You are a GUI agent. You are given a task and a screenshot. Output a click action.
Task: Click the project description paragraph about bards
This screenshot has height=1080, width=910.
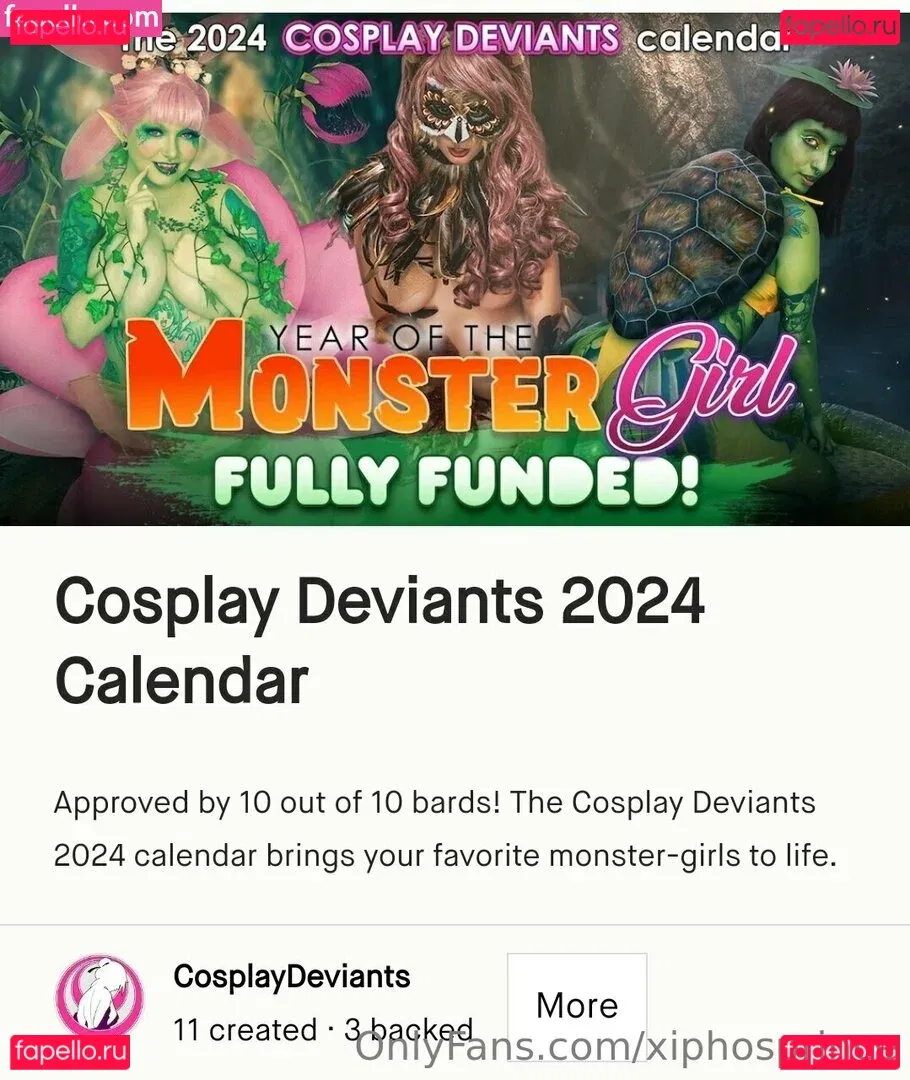[445, 829]
